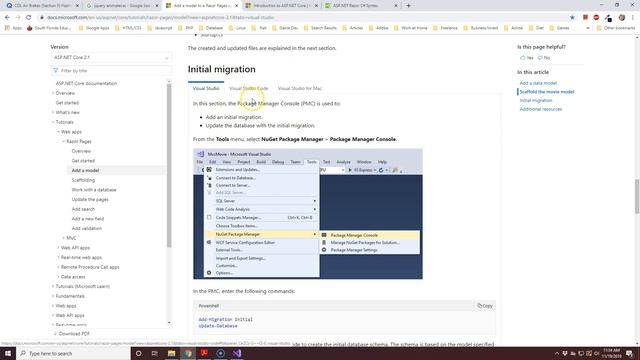This screenshot has height=360, width=640.
Task: Click the main page vertical scrollbar
Action: 637,196
